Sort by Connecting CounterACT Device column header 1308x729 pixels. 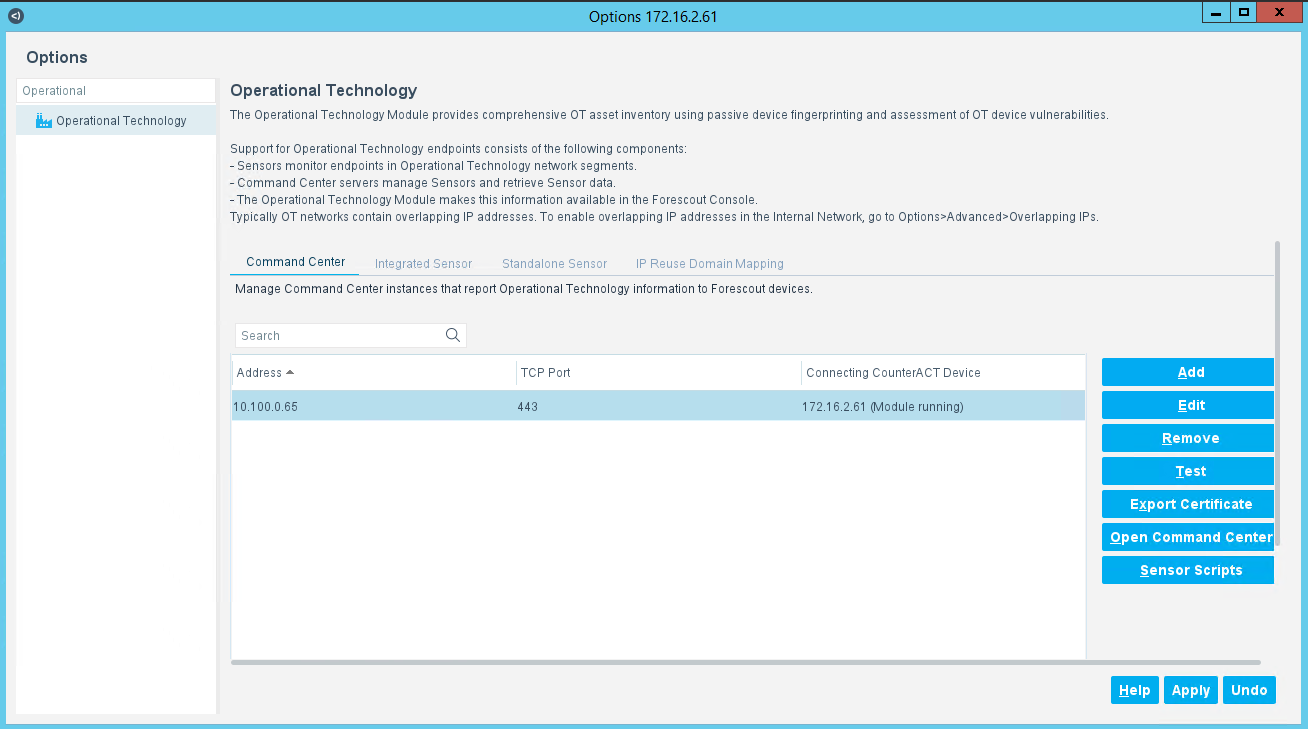point(943,373)
